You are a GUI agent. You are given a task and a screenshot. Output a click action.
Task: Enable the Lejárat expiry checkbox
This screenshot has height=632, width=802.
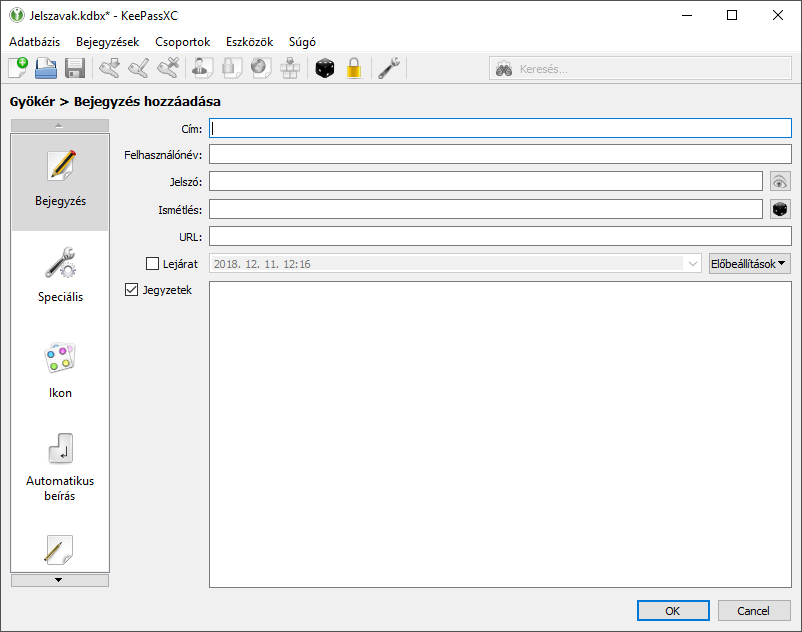[x=152, y=264]
